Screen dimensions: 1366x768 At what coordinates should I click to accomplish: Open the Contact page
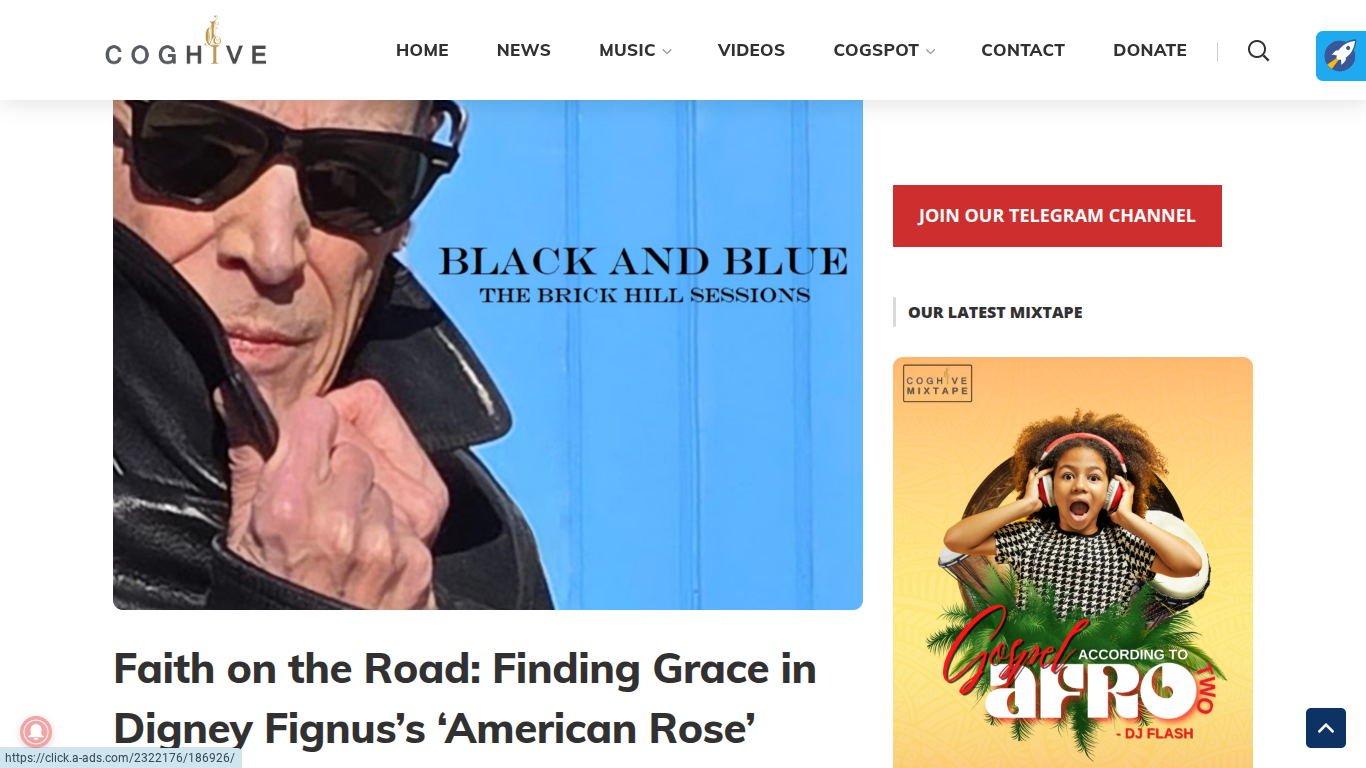point(1023,50)
